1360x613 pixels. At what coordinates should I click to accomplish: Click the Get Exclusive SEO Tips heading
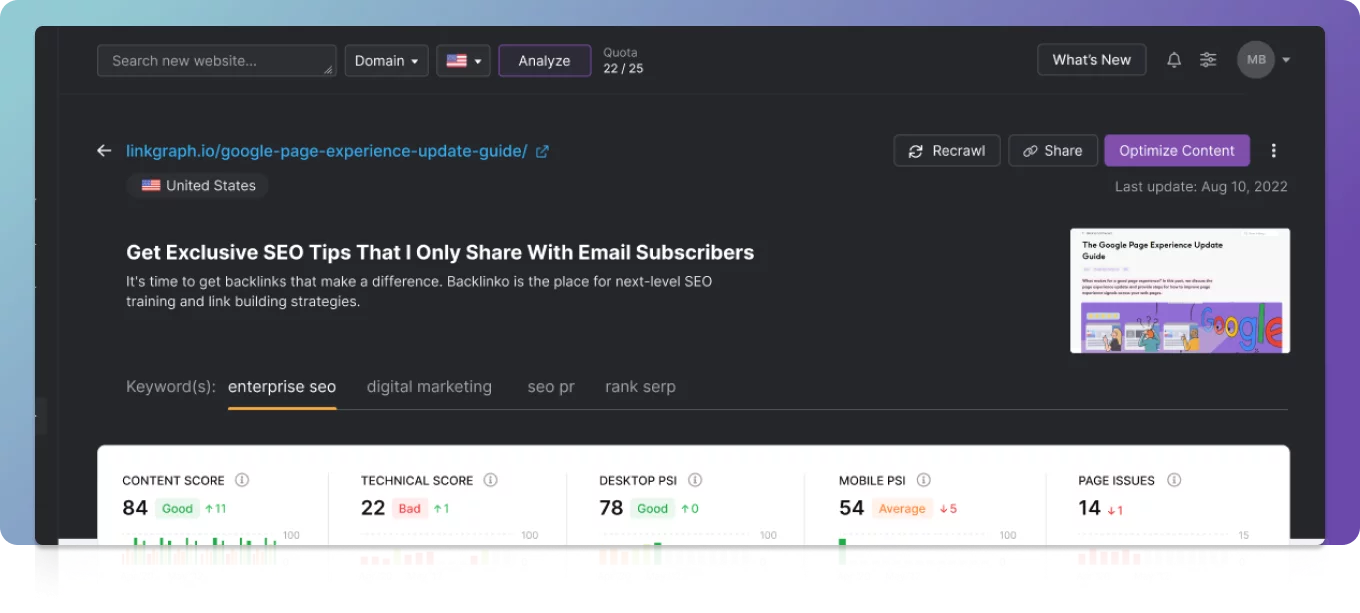click(440, 253)
